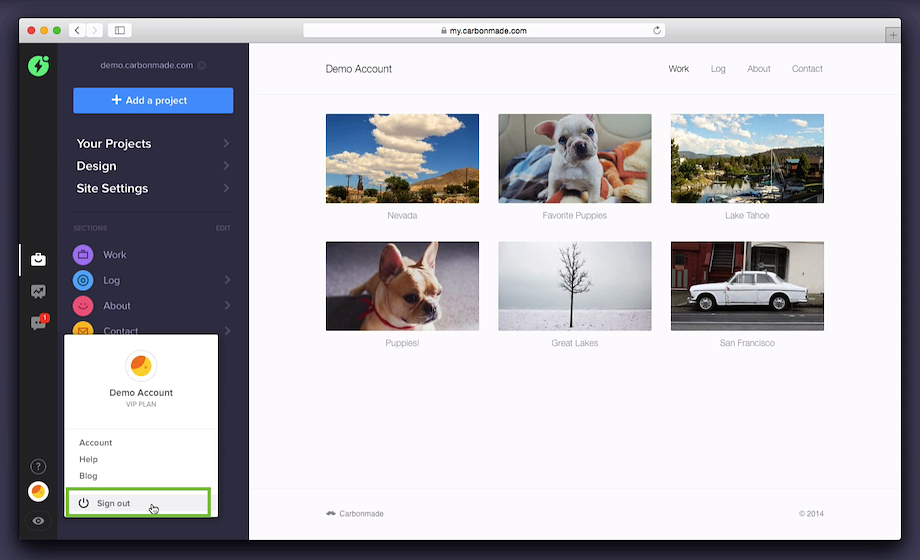920x560 pixels.
Task: Click the Carbonmade mustache footer icon
Action: pyautogui.click(x=331, y=513)
